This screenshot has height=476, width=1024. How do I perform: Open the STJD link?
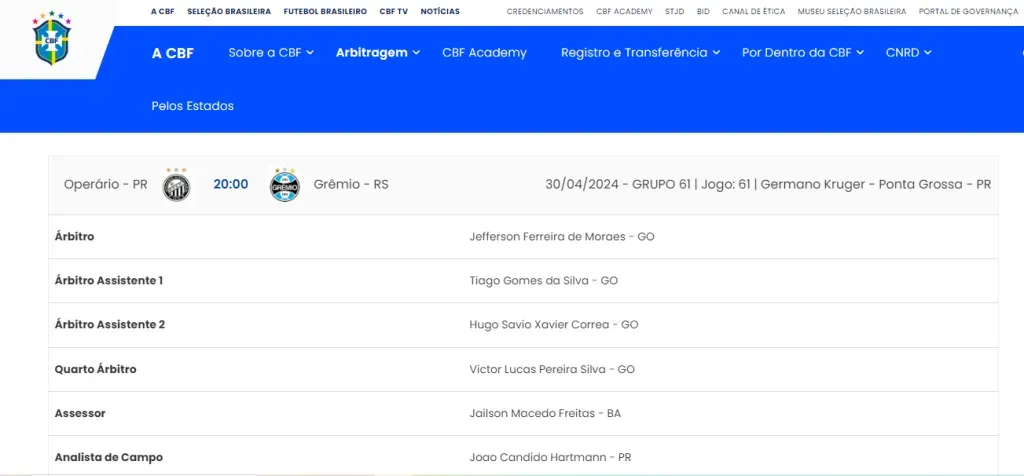675,12
